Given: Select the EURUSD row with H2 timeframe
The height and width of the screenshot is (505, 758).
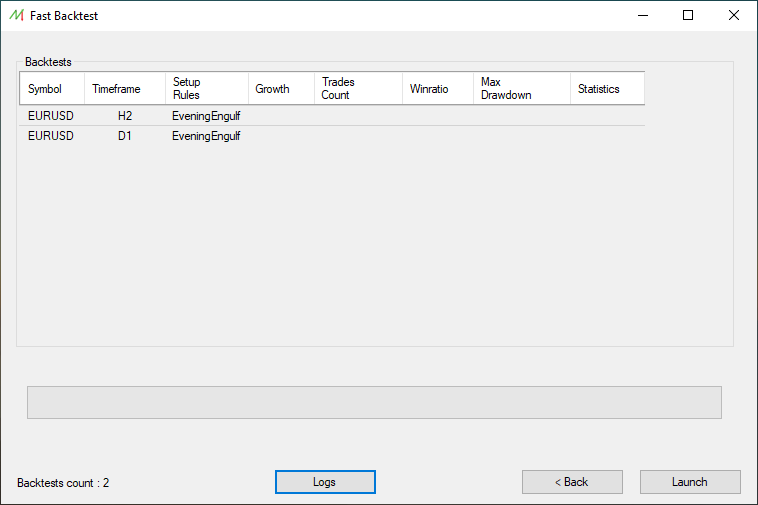Looking at the screenshot, I should (x=332, y=116).
